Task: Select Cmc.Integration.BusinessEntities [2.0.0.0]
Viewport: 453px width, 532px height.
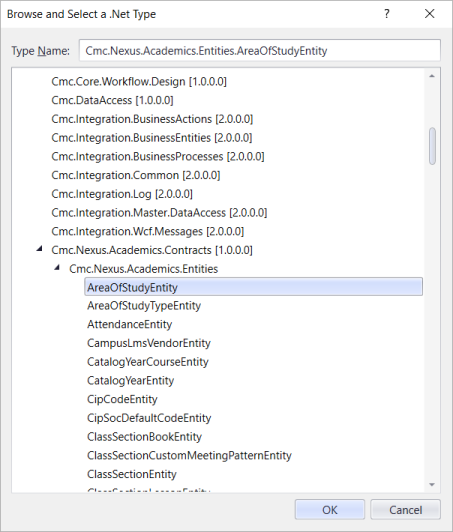Action: (x=152, y=138)
